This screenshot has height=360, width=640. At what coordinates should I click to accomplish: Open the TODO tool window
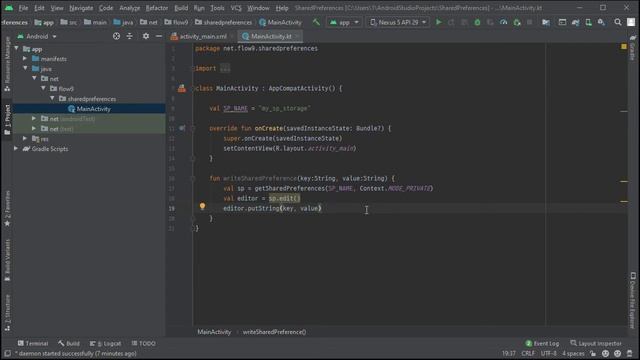tap(144, 343)
